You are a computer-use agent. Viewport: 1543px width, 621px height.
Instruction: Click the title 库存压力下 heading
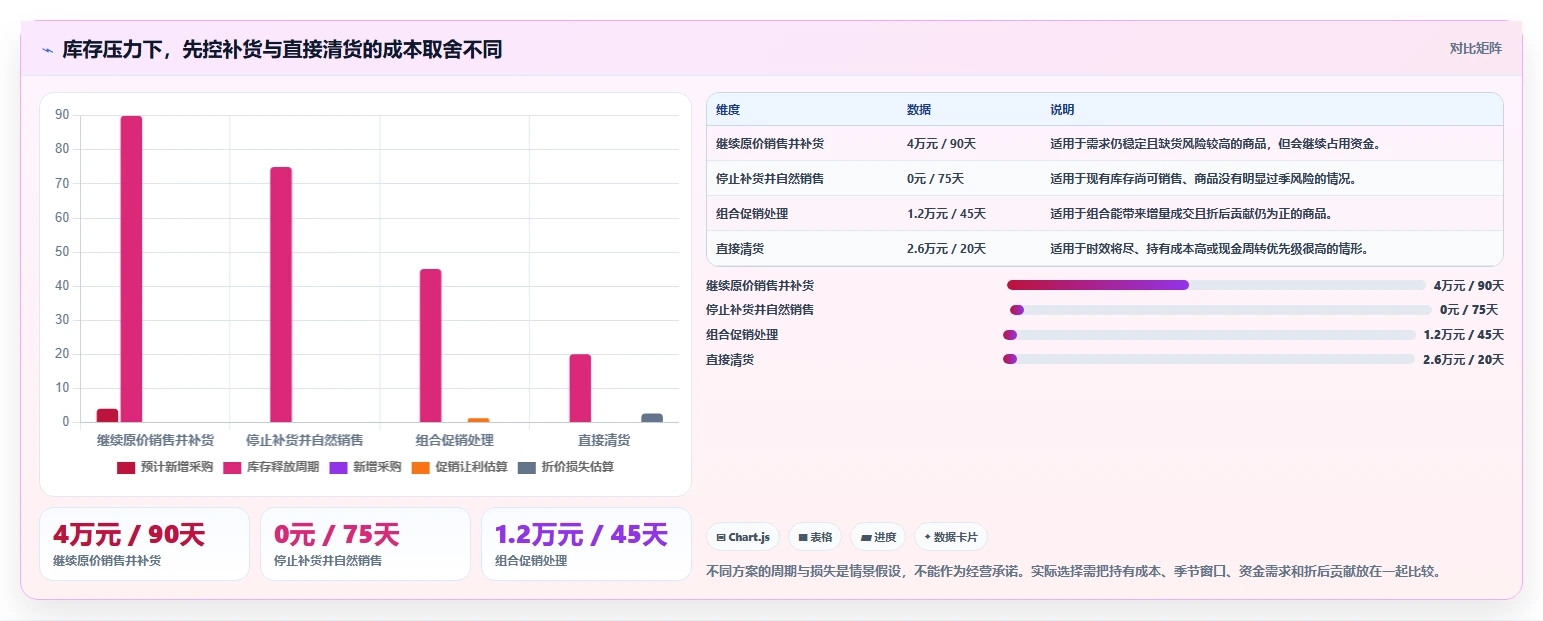(282, 50)
